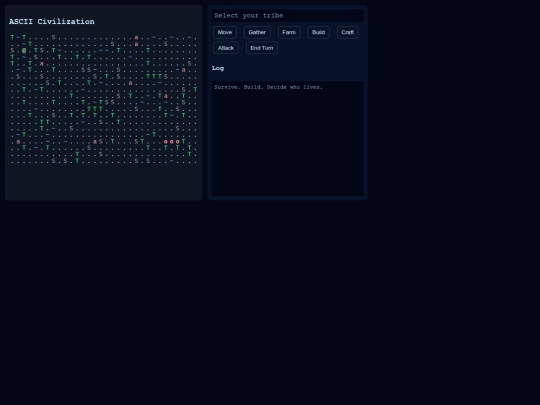End the current turn

pyautogui.click(x=262, y=48)
